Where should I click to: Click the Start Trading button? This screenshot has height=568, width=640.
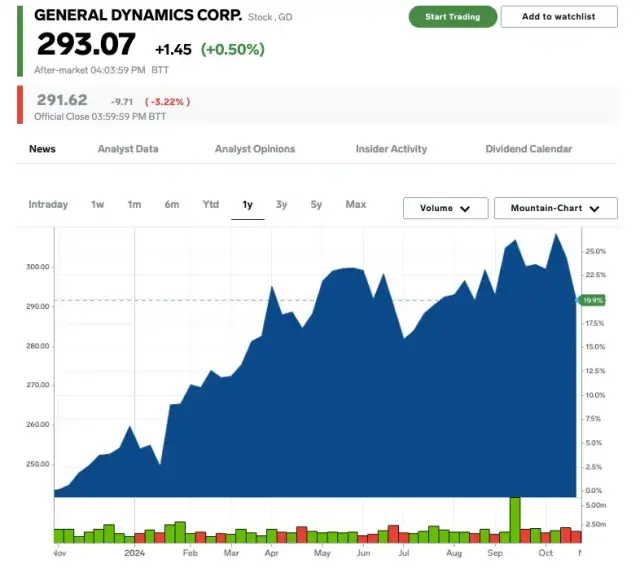(451, 17)
